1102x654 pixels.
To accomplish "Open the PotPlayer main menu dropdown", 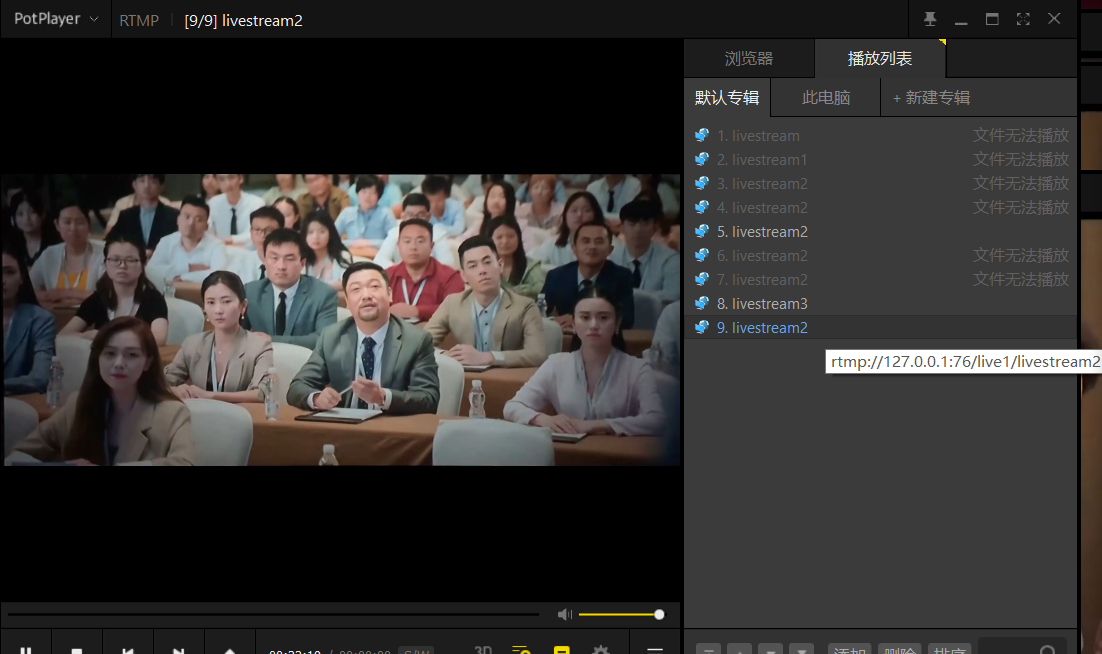I will coord(56,19).
